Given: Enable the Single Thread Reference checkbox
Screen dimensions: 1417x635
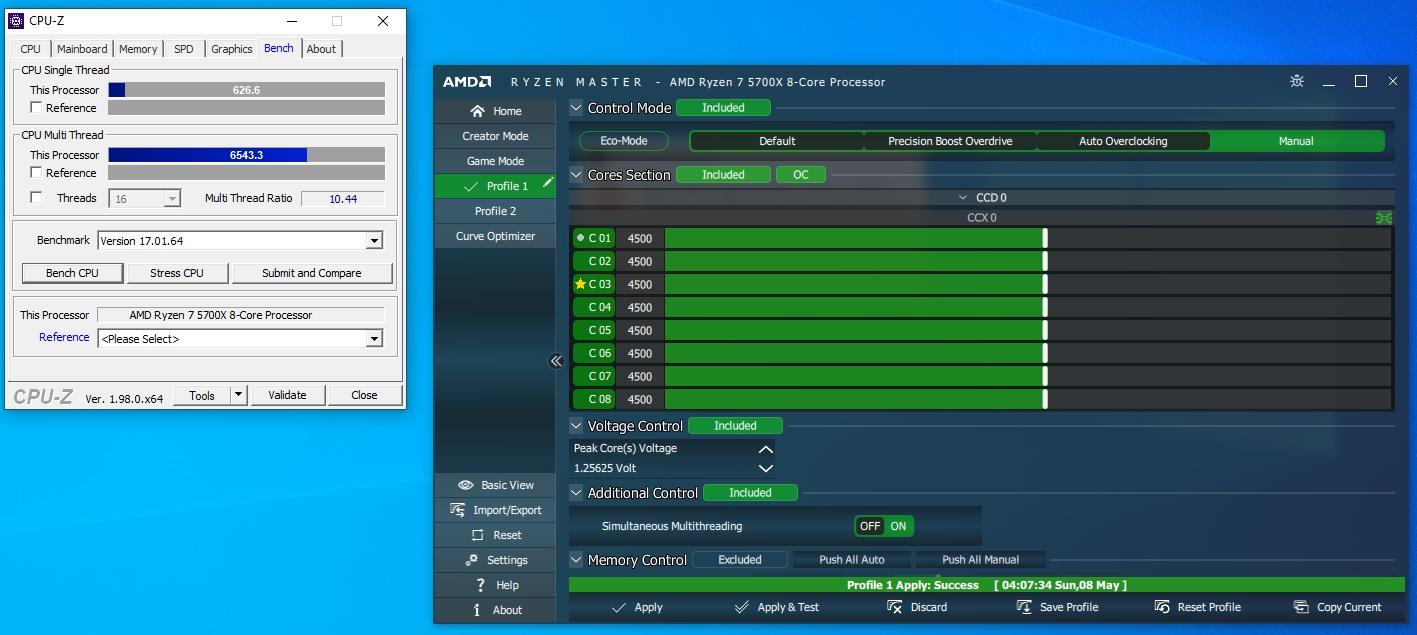Looking at the screenshot, I should [x=37, y=108].
